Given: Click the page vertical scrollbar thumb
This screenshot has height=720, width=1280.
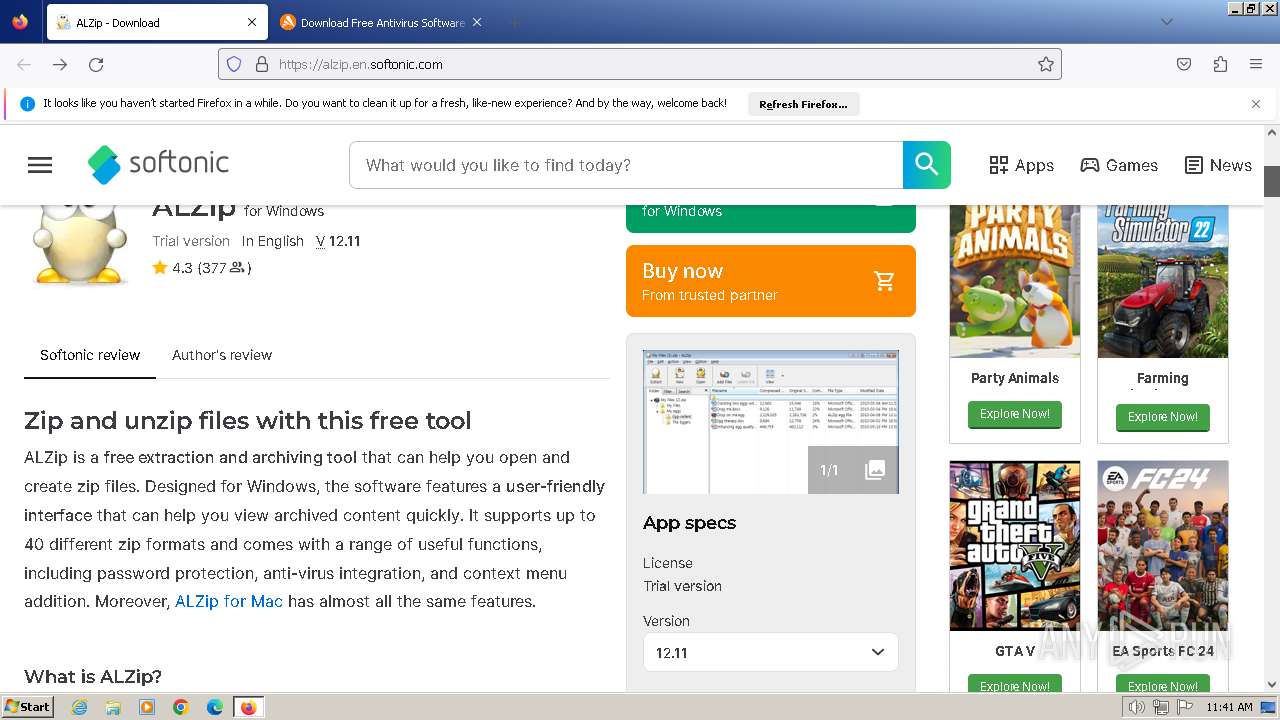Looking at the screenshot, I should tap(1272, 181).
